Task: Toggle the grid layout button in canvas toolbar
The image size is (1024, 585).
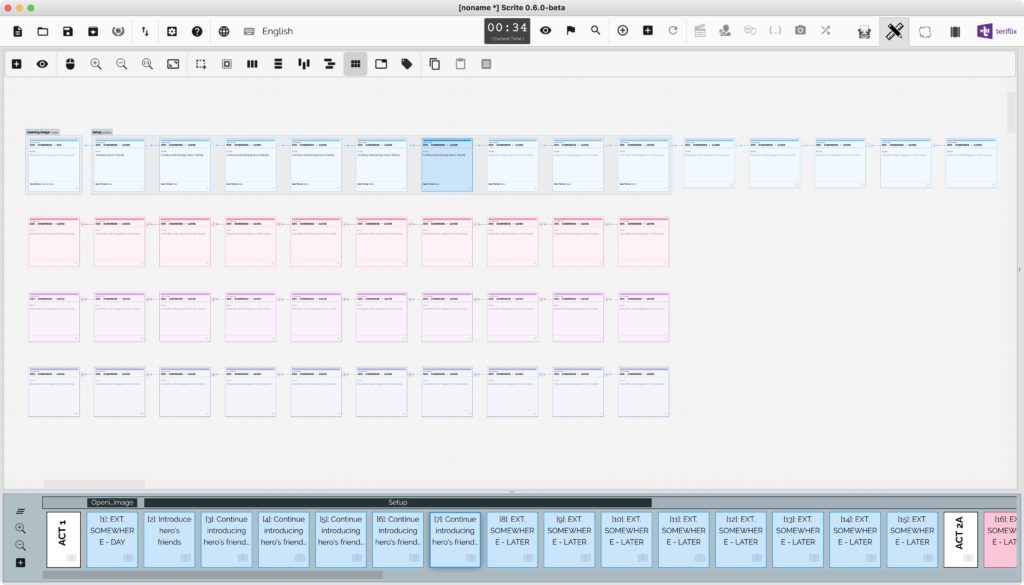Action: (355, 64)
